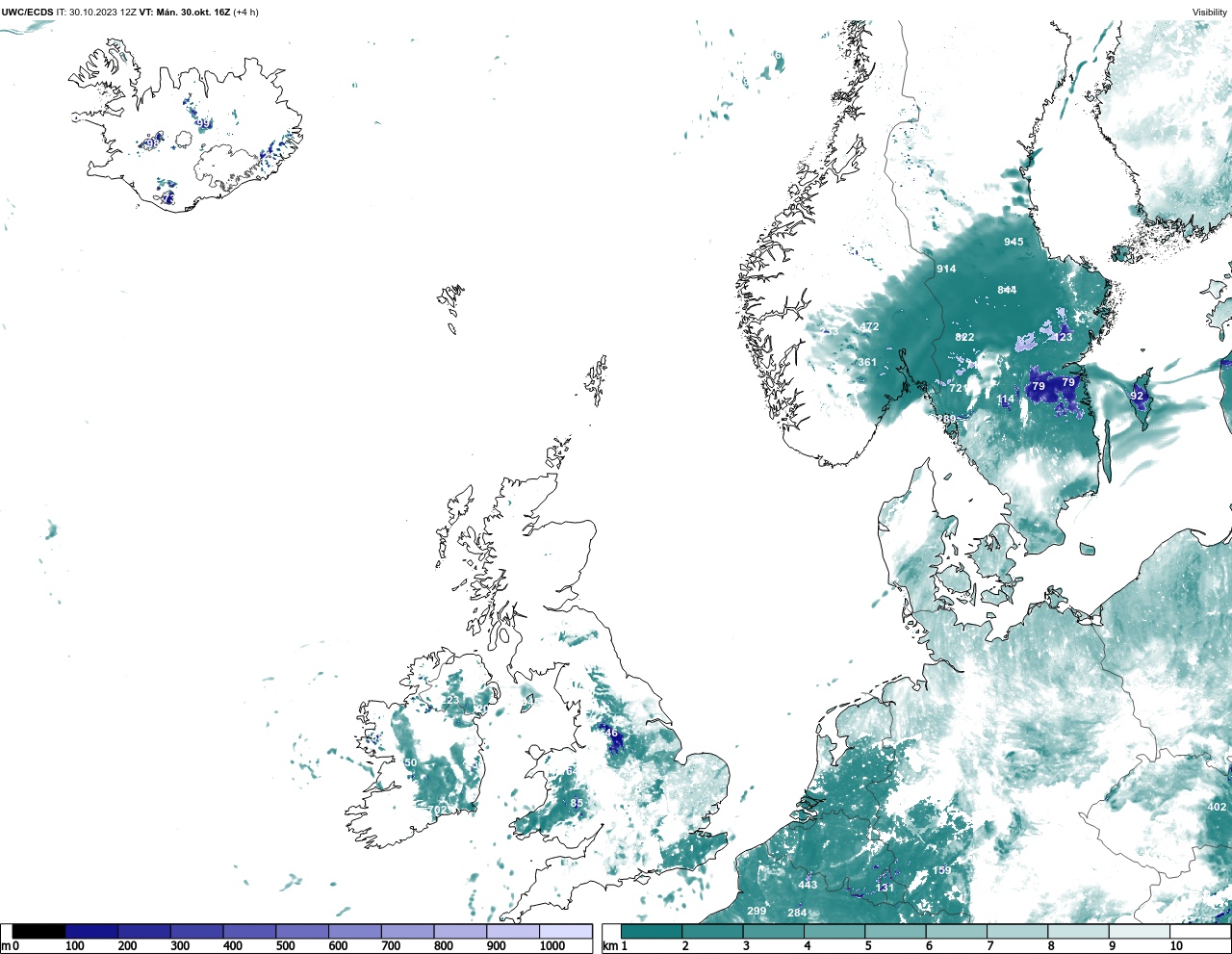The height and width of the screenshot is (954, 1232).
Task: Click the m0 label on the metre scale
Action: (10, 946)
